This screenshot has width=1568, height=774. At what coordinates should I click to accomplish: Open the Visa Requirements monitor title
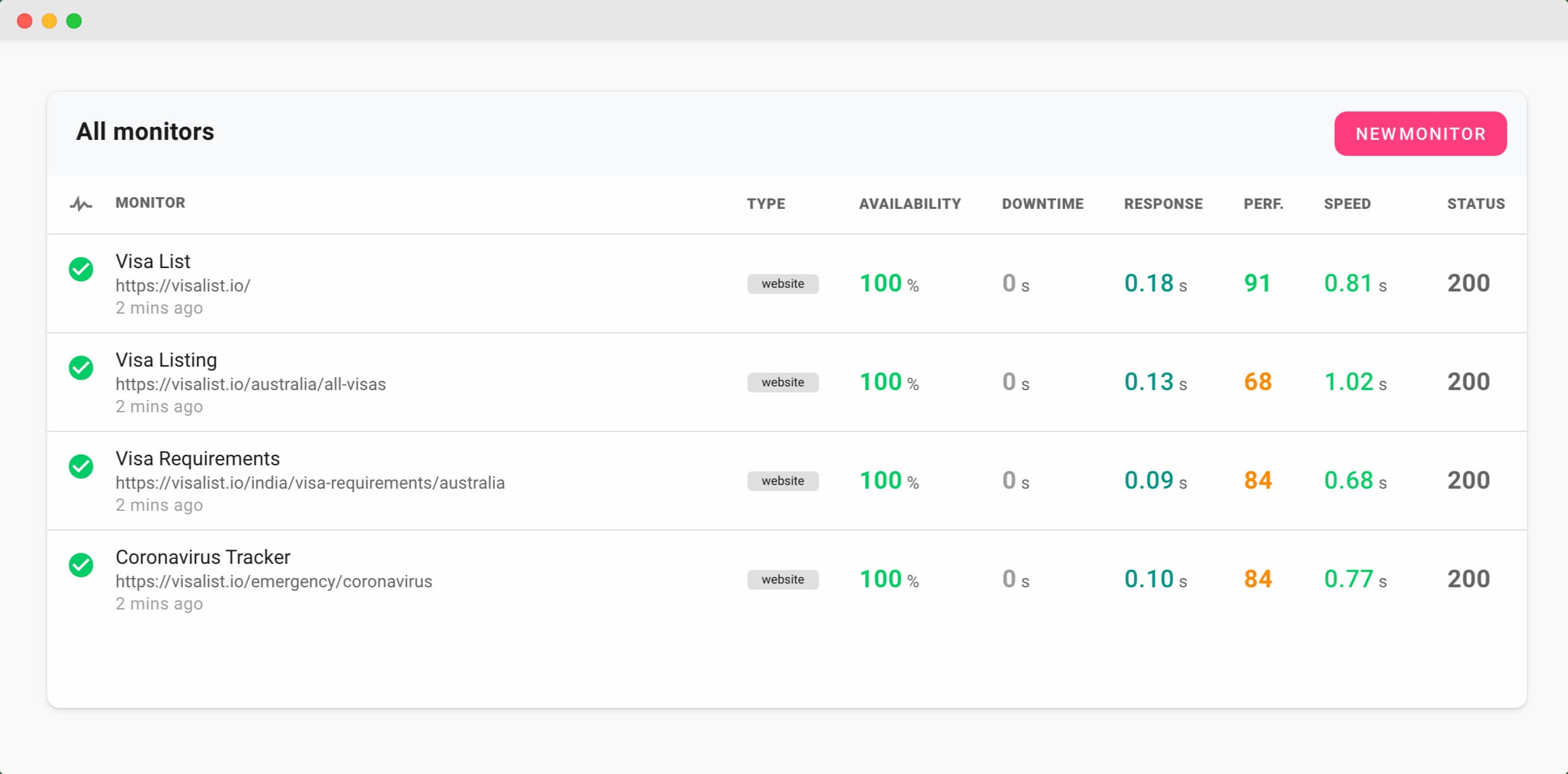197,458
